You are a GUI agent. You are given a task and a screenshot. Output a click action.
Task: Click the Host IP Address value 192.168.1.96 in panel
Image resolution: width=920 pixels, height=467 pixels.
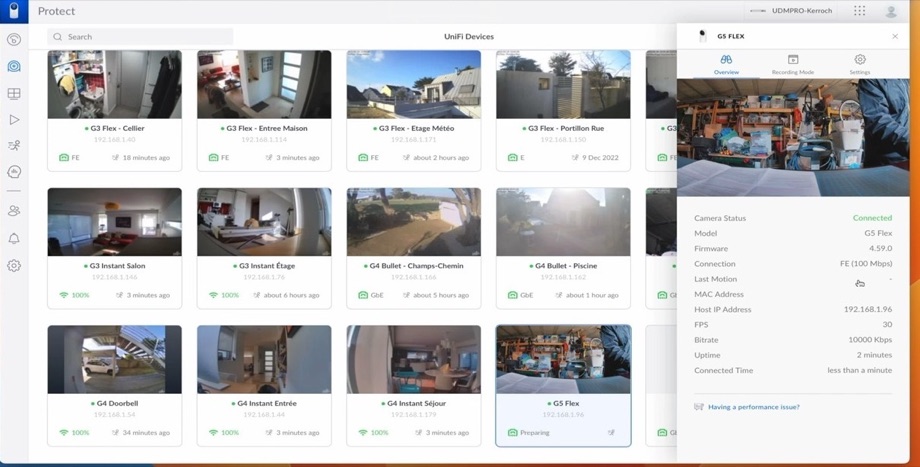[x=868, y=309]
